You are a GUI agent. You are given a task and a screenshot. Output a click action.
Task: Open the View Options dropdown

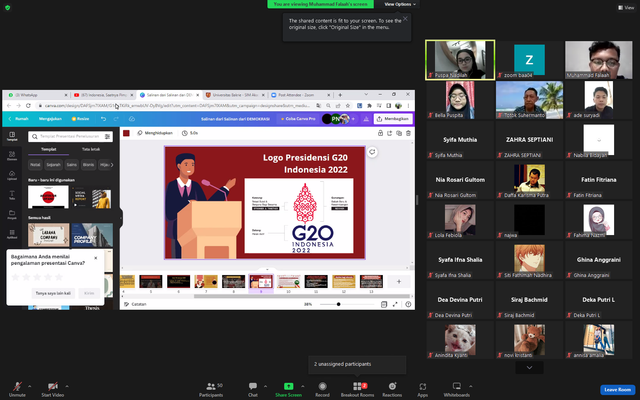point(400,4)
